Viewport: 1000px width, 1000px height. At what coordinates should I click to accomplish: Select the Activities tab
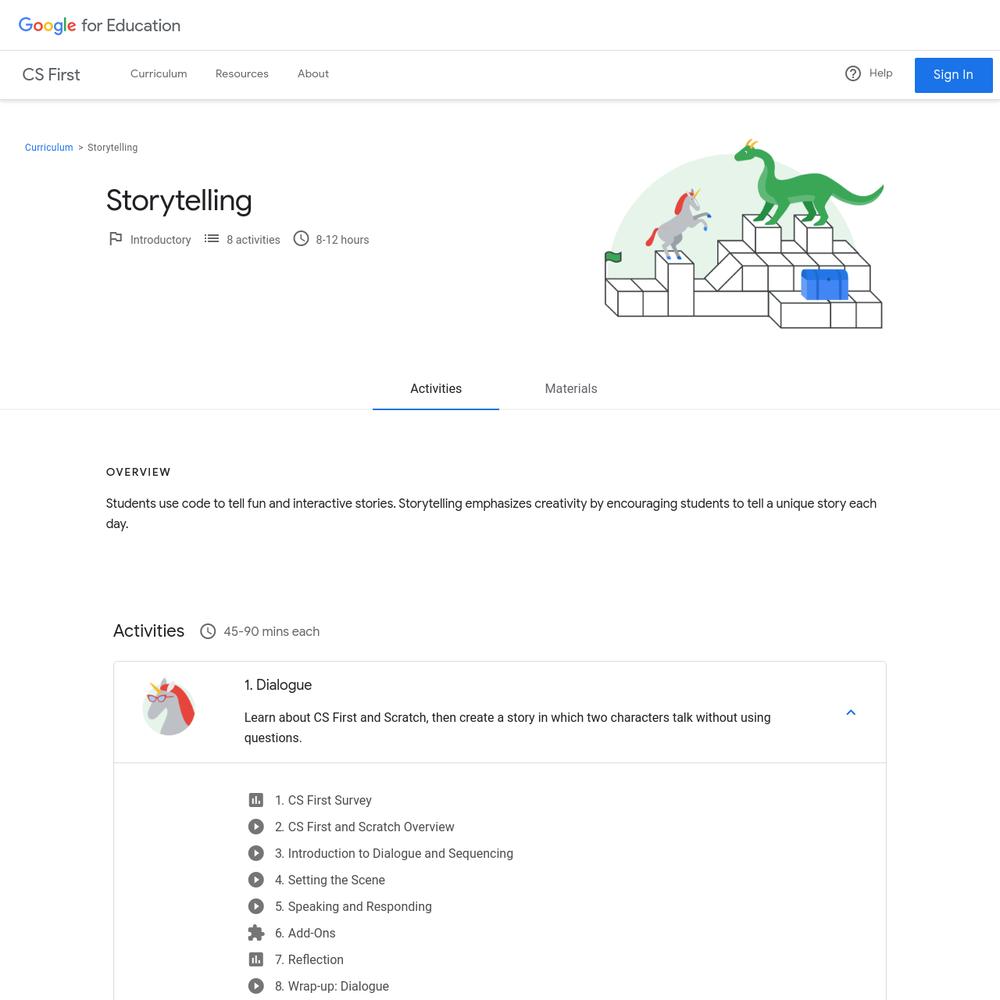[x=436, y=388]
